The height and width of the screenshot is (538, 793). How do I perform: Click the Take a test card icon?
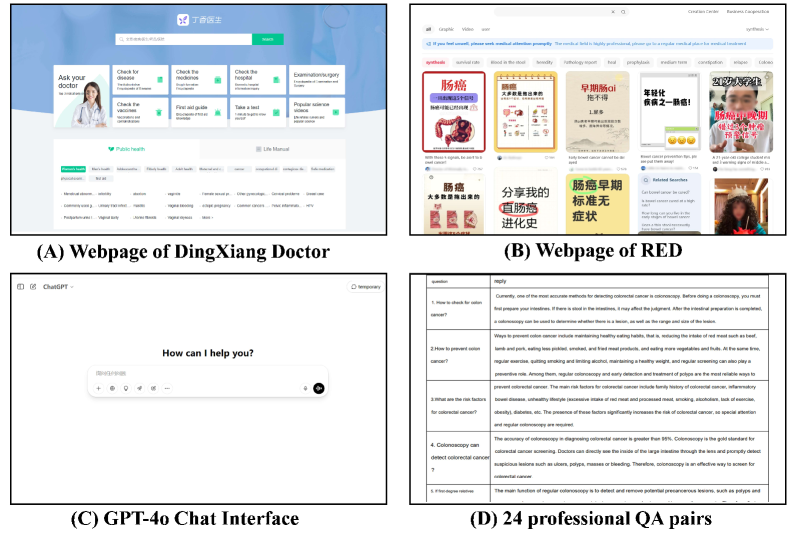tap(276, 112)
